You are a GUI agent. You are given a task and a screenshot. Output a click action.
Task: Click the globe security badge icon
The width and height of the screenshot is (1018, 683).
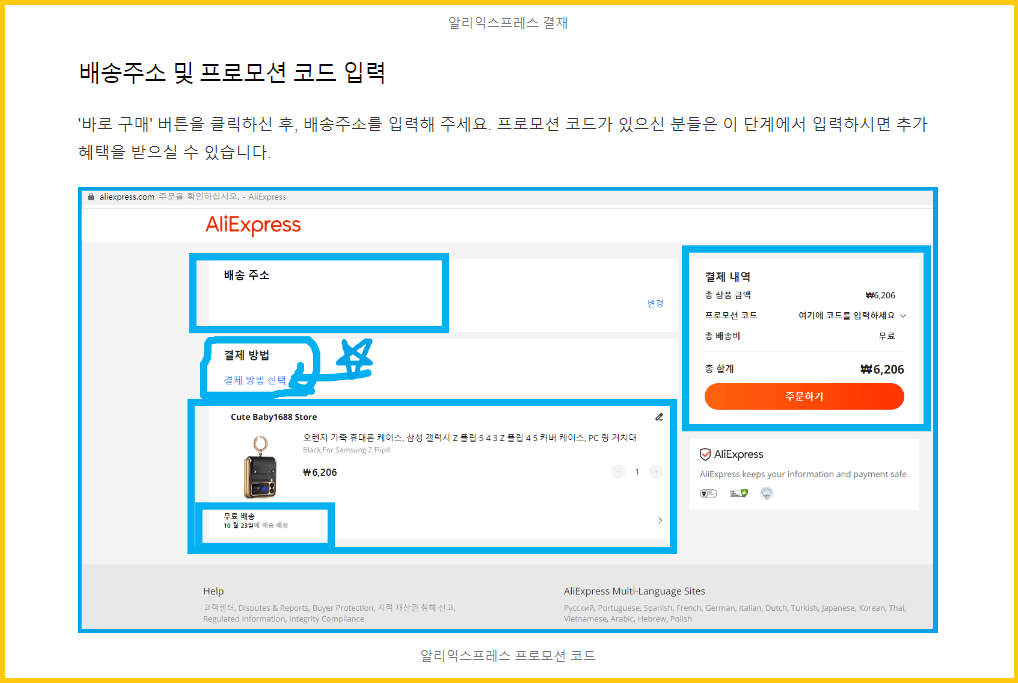[x=767, y=493]
